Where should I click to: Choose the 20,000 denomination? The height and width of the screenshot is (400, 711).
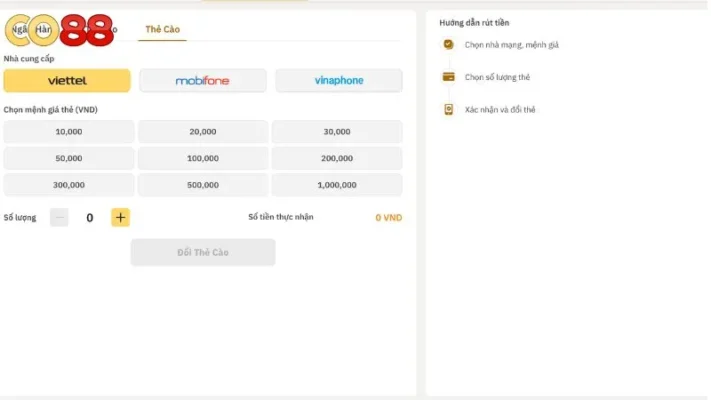[x=203, y=132]
